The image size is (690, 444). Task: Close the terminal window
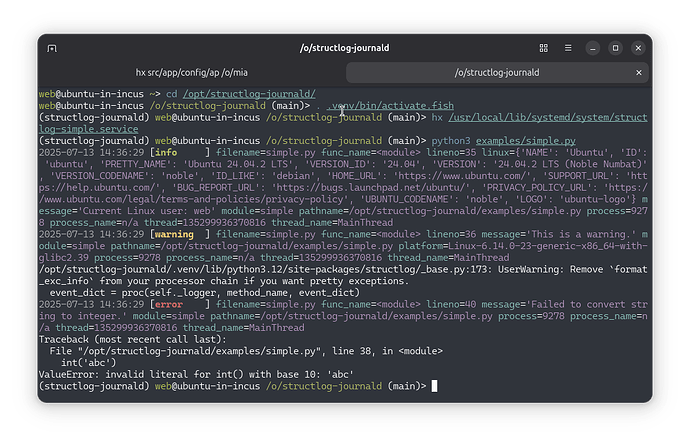pyautogui.click(x=639, y=48)
